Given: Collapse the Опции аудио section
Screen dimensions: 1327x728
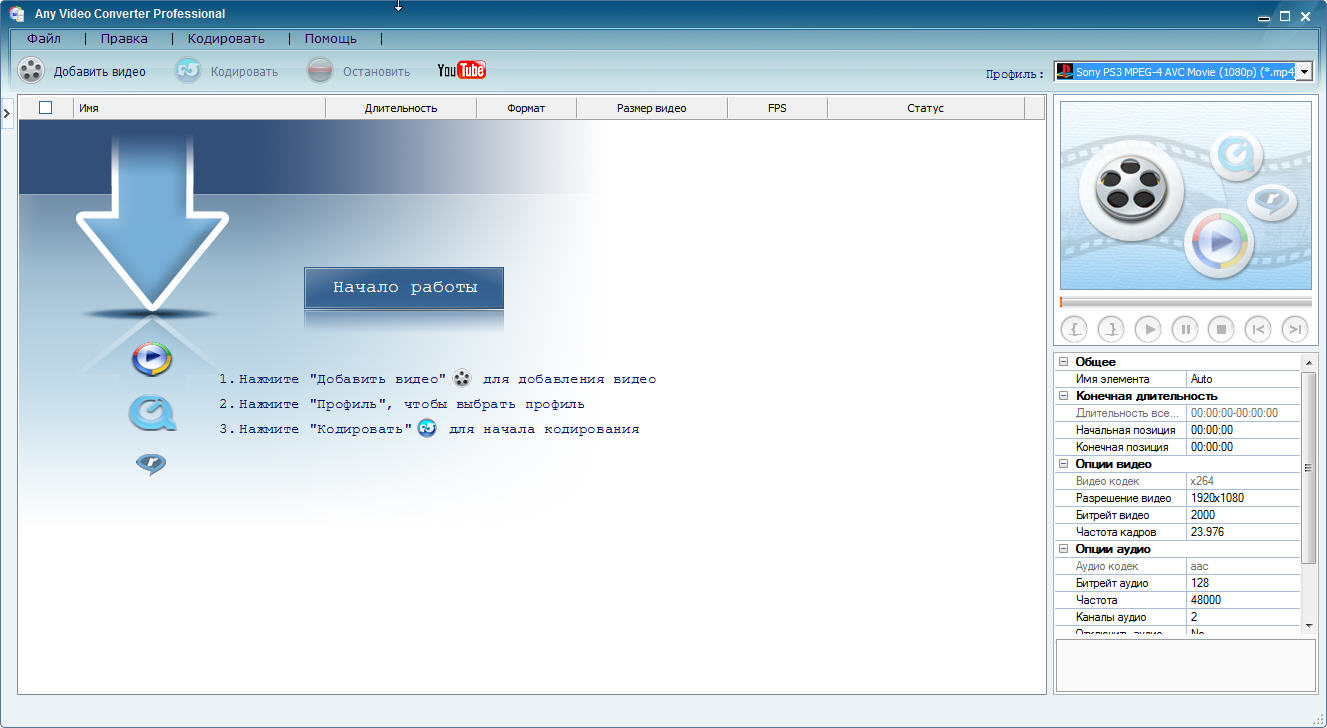Looking at the screenshot, I should click(x=1064, y=549).
